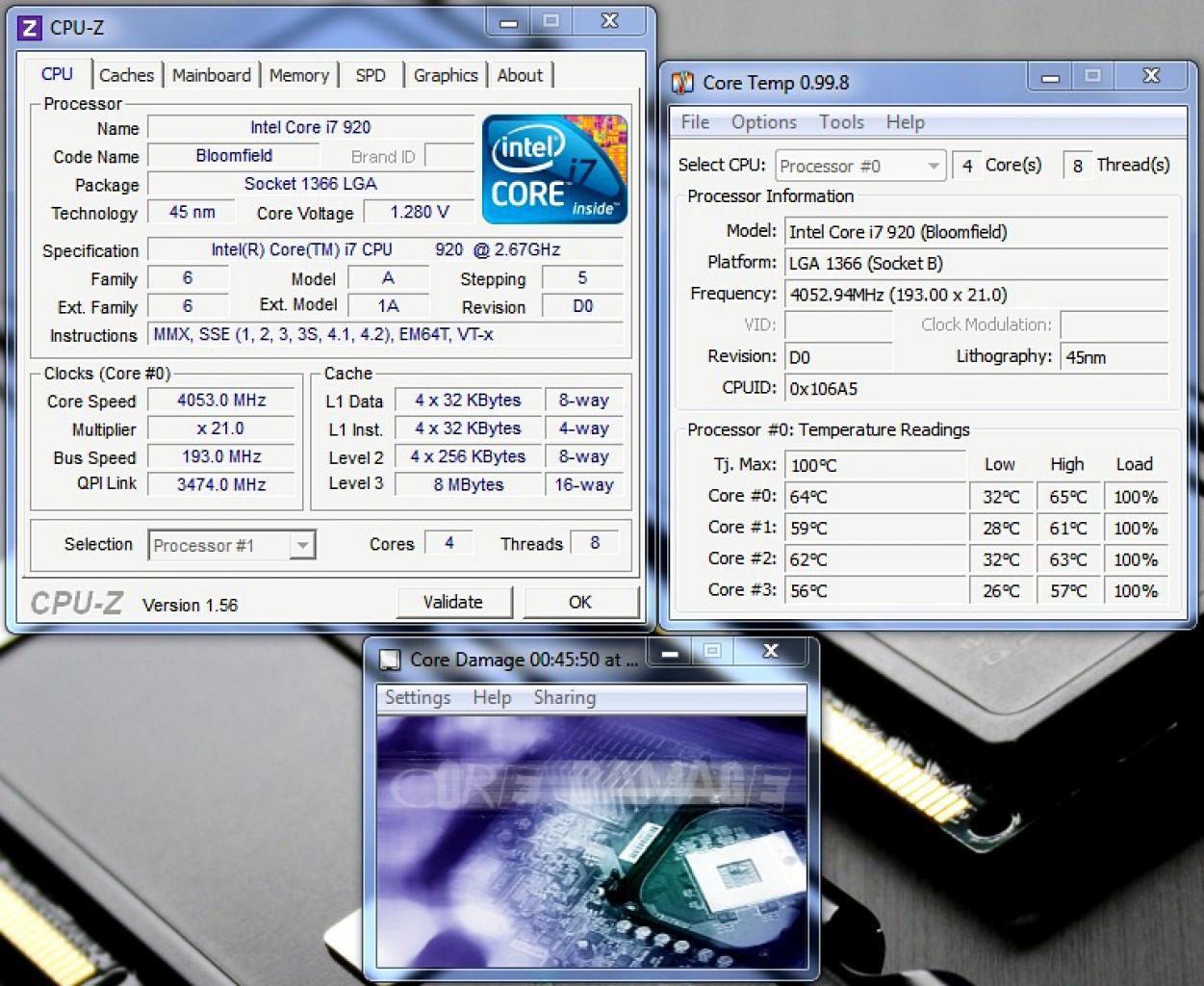Open the Help menu in Core Damage

tap(492, 697)
